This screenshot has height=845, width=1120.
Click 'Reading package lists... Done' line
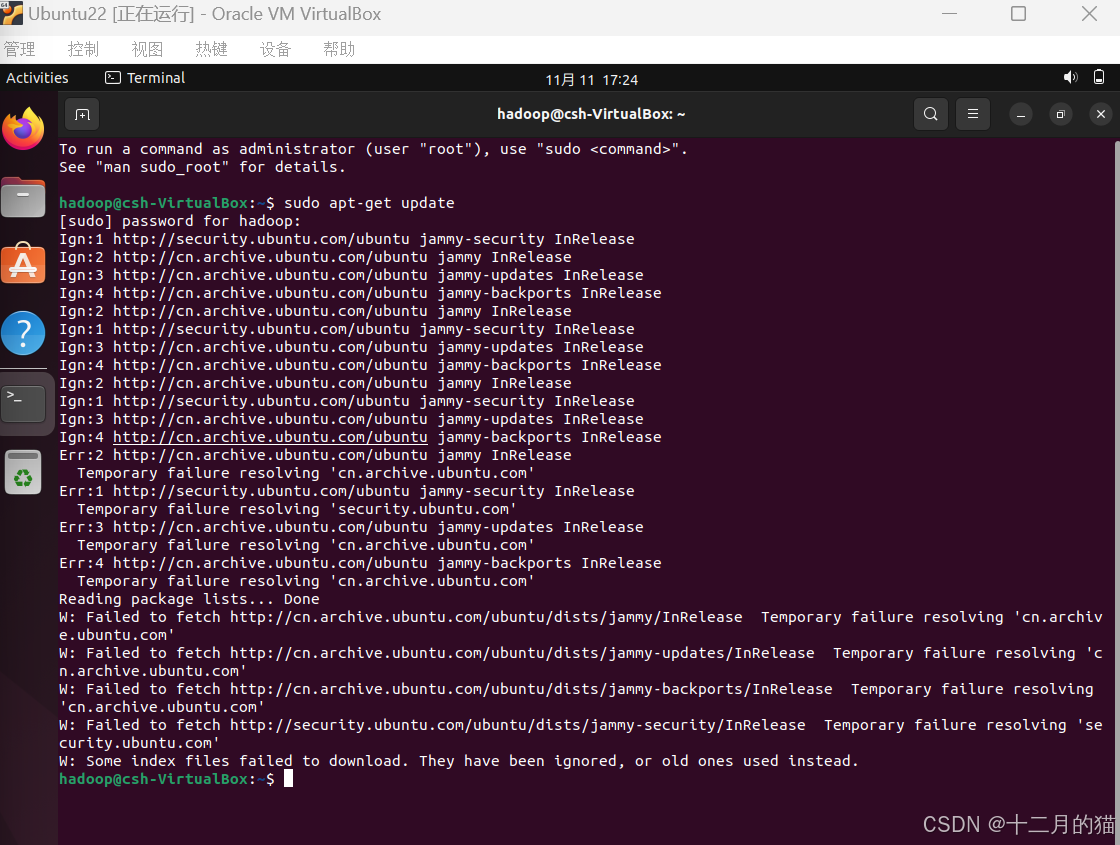(x=189, y=599)
